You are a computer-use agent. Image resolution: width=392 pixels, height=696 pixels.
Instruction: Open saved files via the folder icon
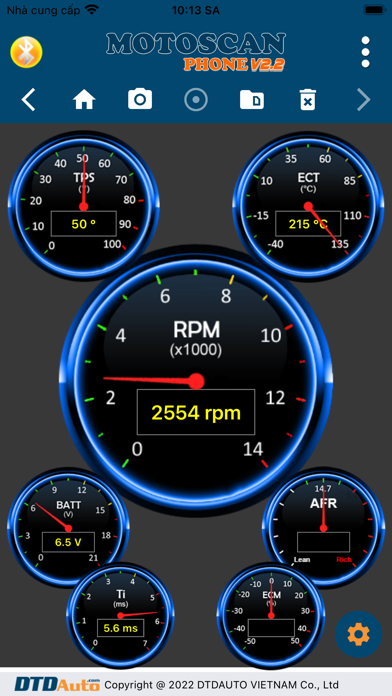[252, 99]
